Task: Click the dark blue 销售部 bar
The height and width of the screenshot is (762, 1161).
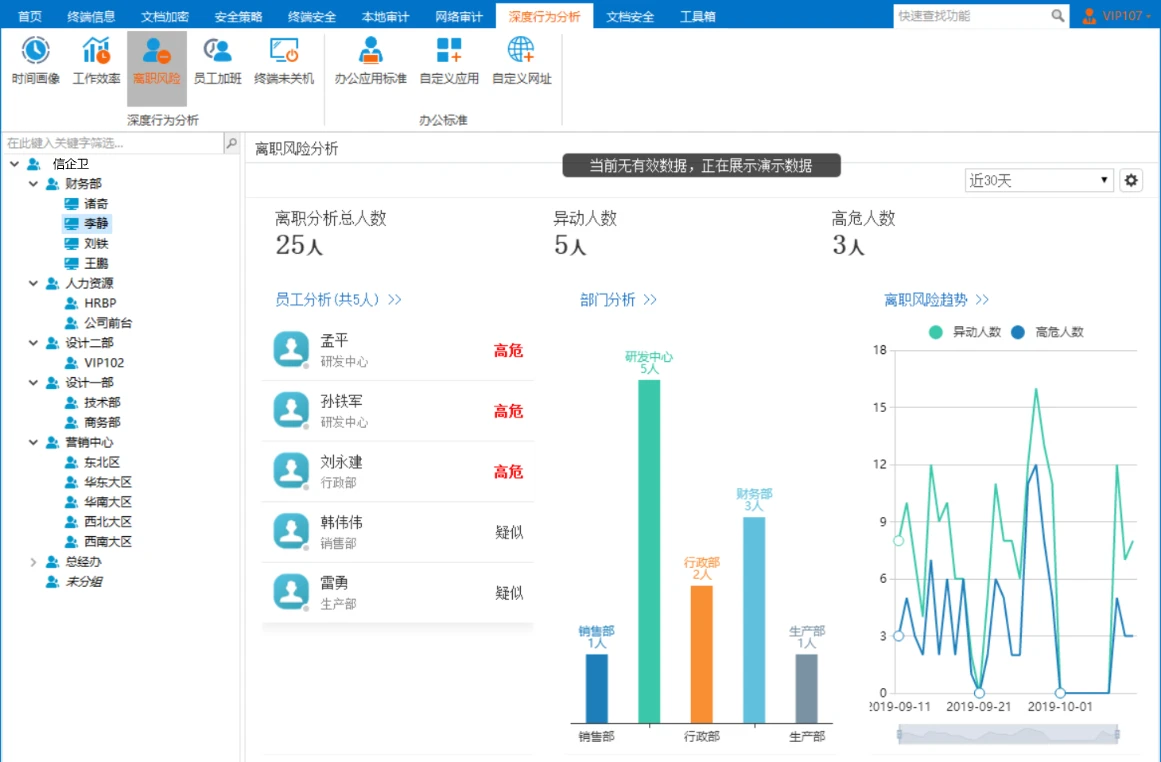Action: pyautogui.click(x=596, y=689)
